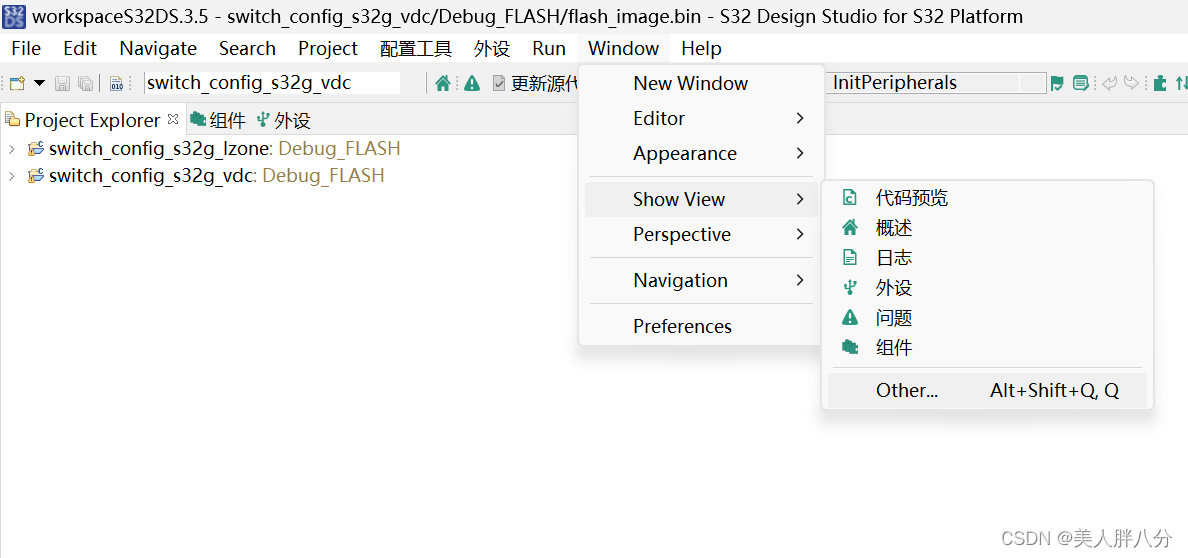The image size is (1188, 558).
Task: Click the binary 010 file toolbar icon
Action: [x=116, y=83]
